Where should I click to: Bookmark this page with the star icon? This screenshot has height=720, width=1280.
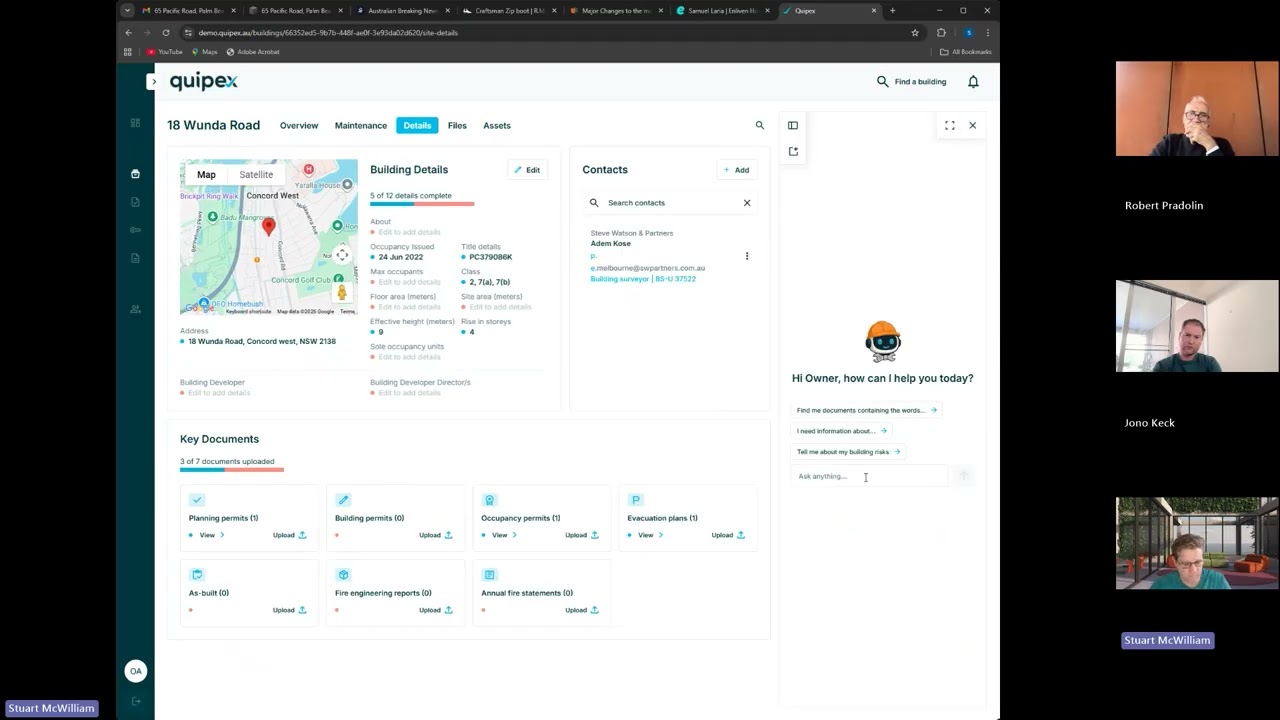click(x=915, y=32)
